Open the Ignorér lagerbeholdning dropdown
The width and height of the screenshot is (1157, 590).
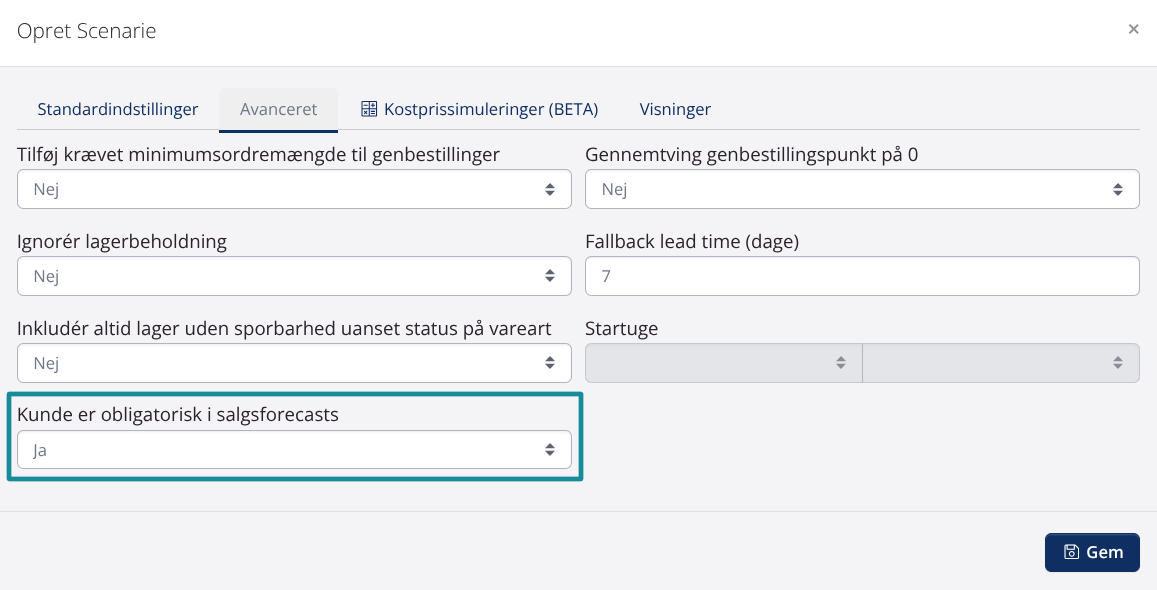pos(294,276)
